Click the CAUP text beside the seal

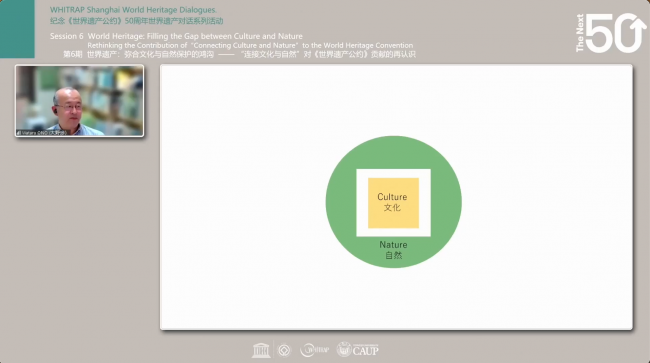(366, 351)
